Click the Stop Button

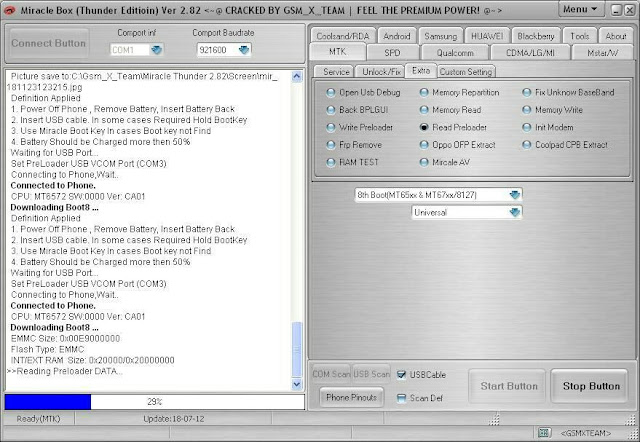click(591, 386)
